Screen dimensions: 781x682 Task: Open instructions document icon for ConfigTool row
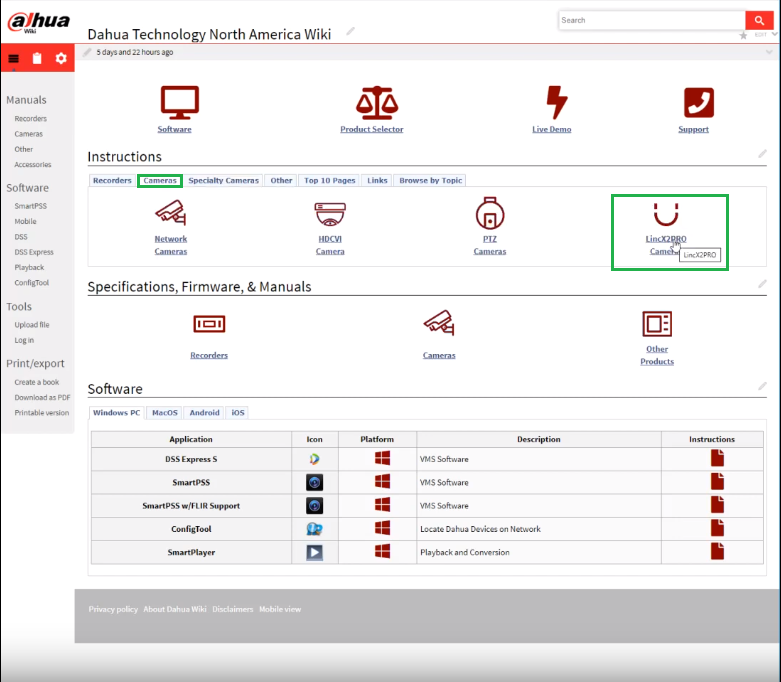click(x=717, y=528)
